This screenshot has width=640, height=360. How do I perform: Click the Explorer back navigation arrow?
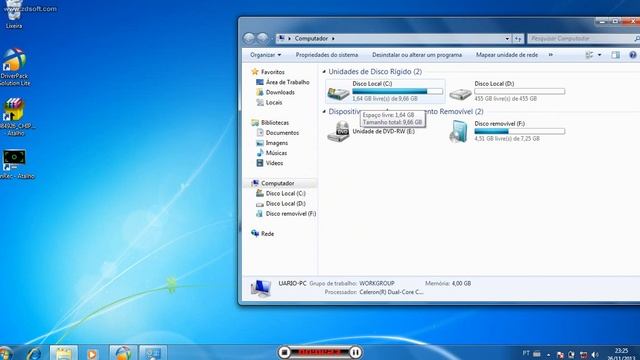249,38
